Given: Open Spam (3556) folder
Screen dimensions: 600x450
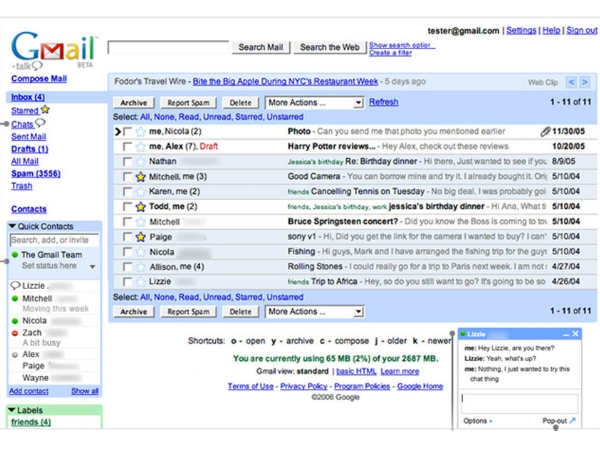Looking at the screenshot, I should (x=36, y=174).
